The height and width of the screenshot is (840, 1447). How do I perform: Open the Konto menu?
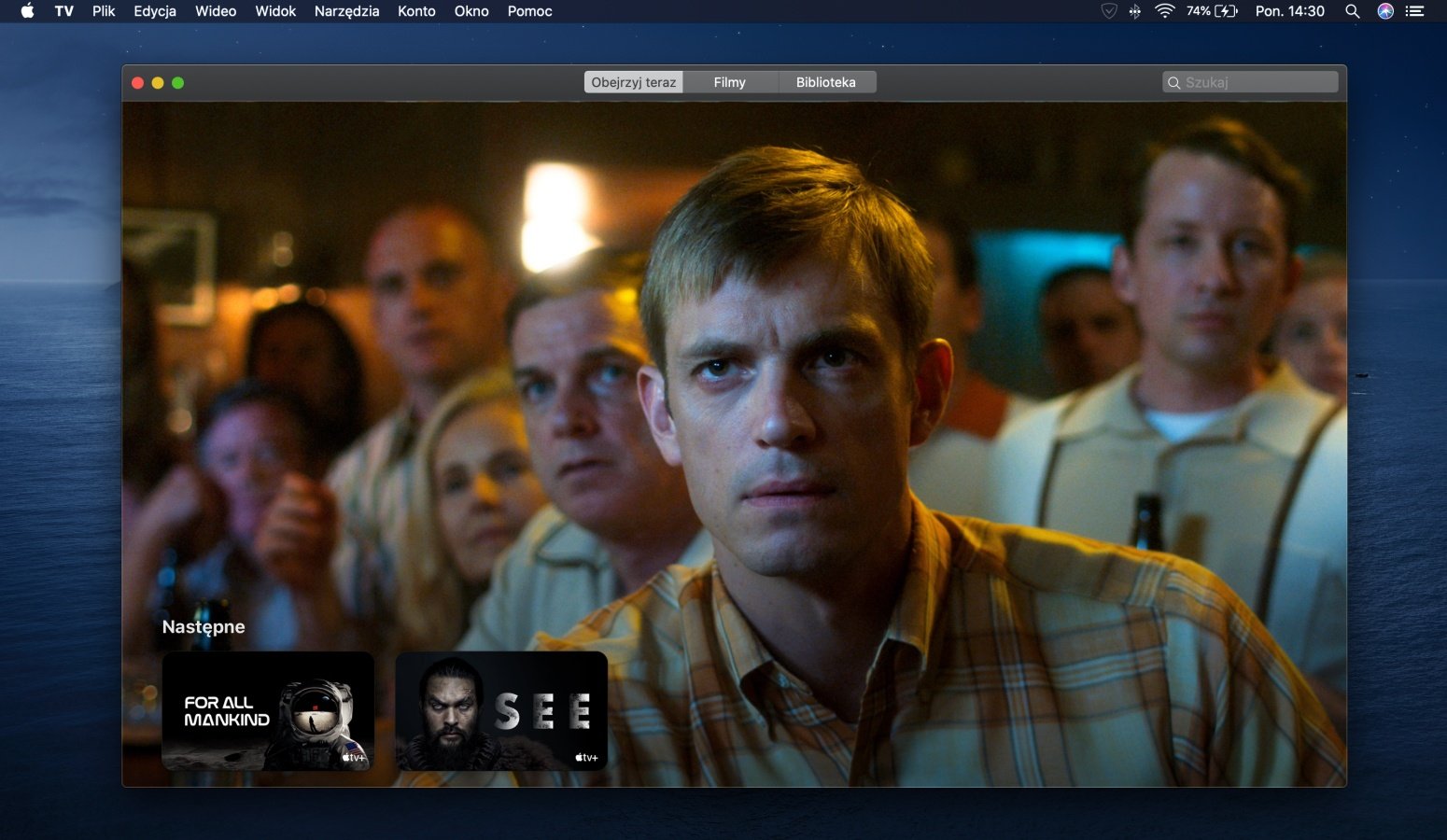pos(416,11)
